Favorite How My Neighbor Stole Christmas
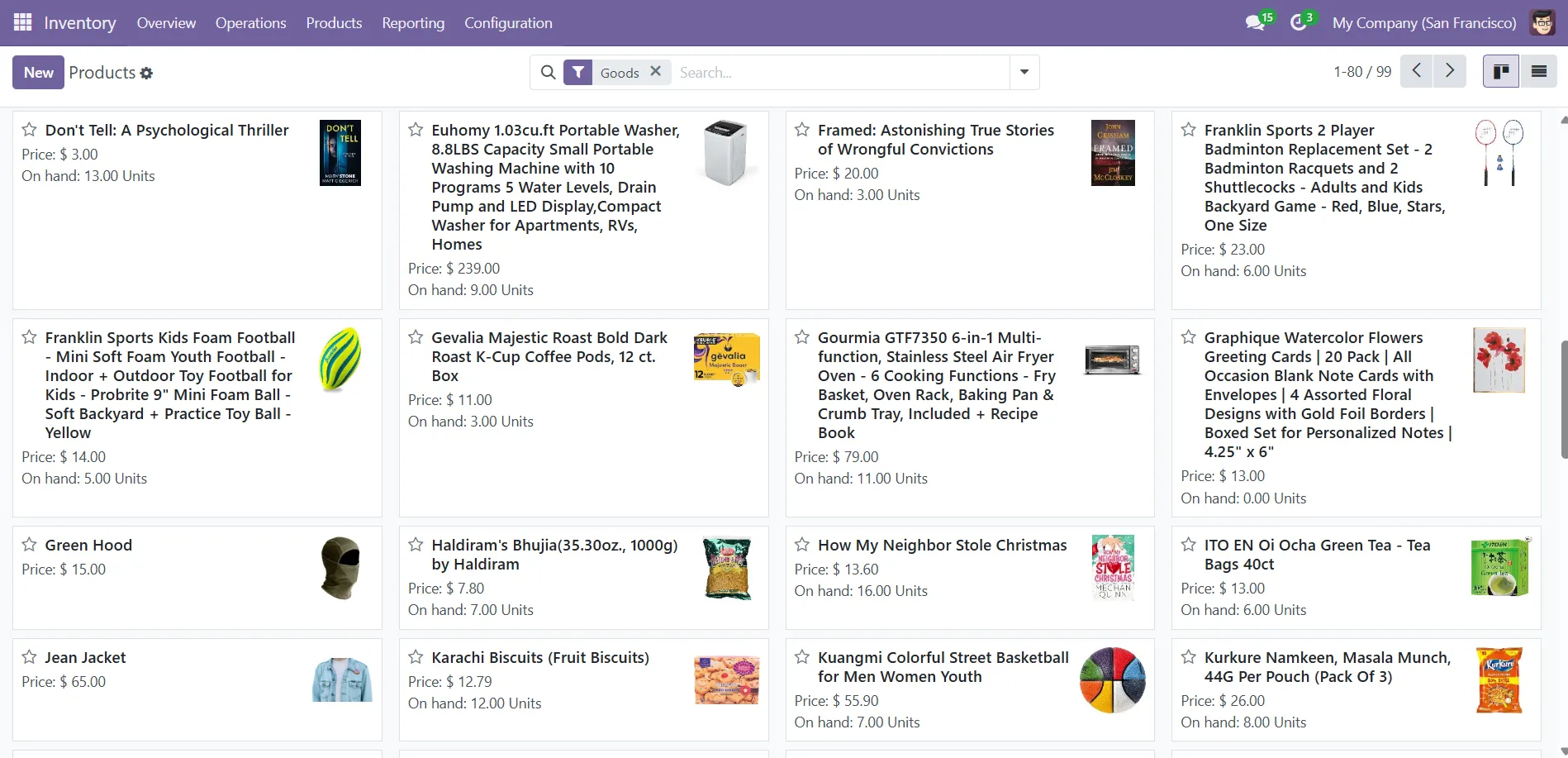This screenshot has height=758, width=1568. [802, 545]
